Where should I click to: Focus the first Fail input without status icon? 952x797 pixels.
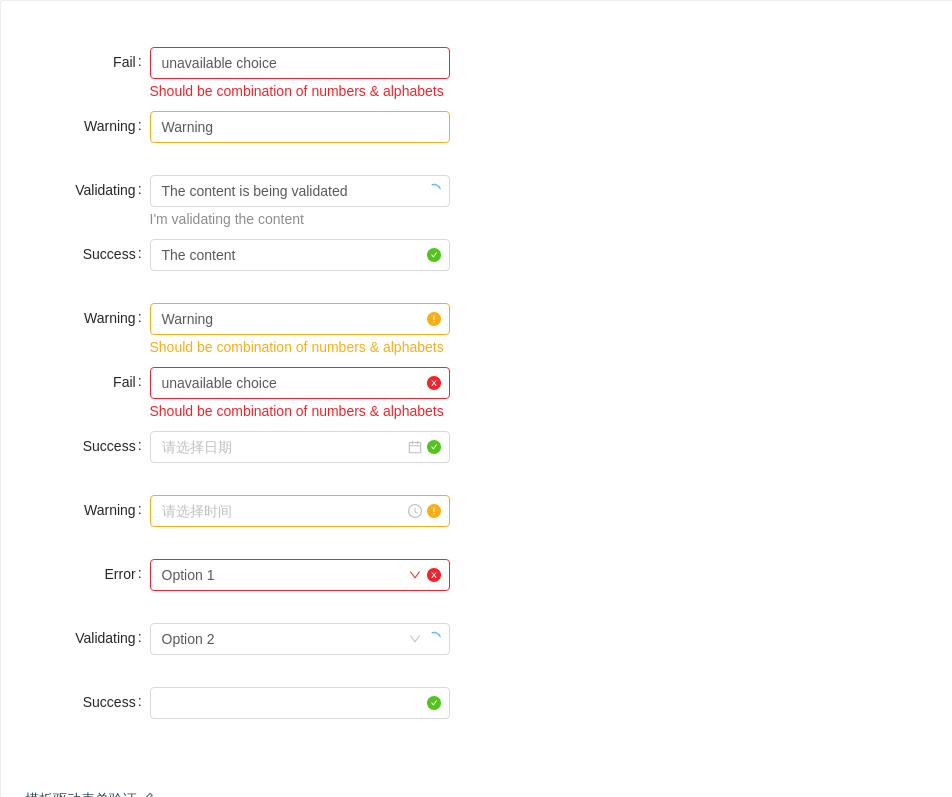299,63
